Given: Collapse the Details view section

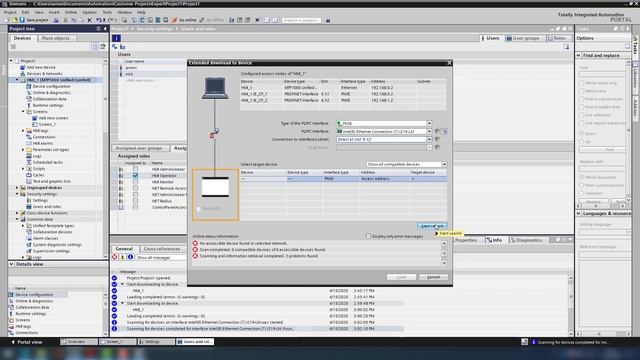Looking at the screenshot, I should pyautogui.click(x=11, y=264).
